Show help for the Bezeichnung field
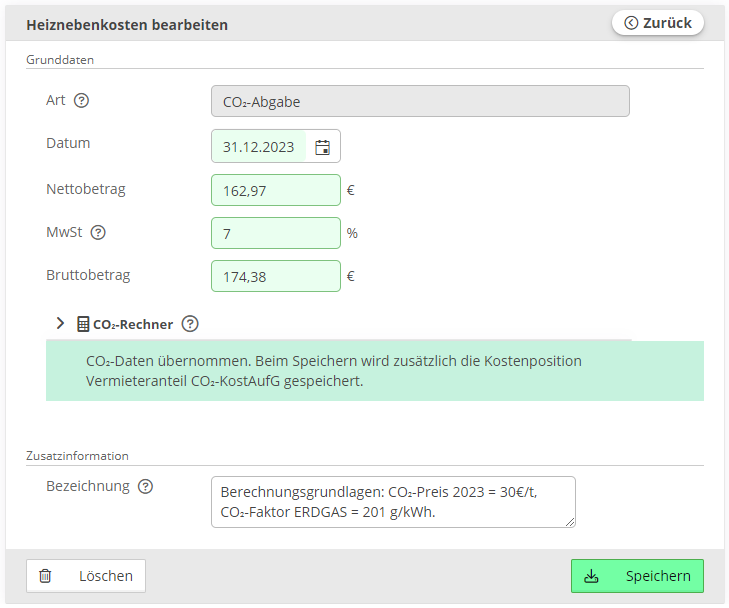729x608 pixels. coord(146,487)
